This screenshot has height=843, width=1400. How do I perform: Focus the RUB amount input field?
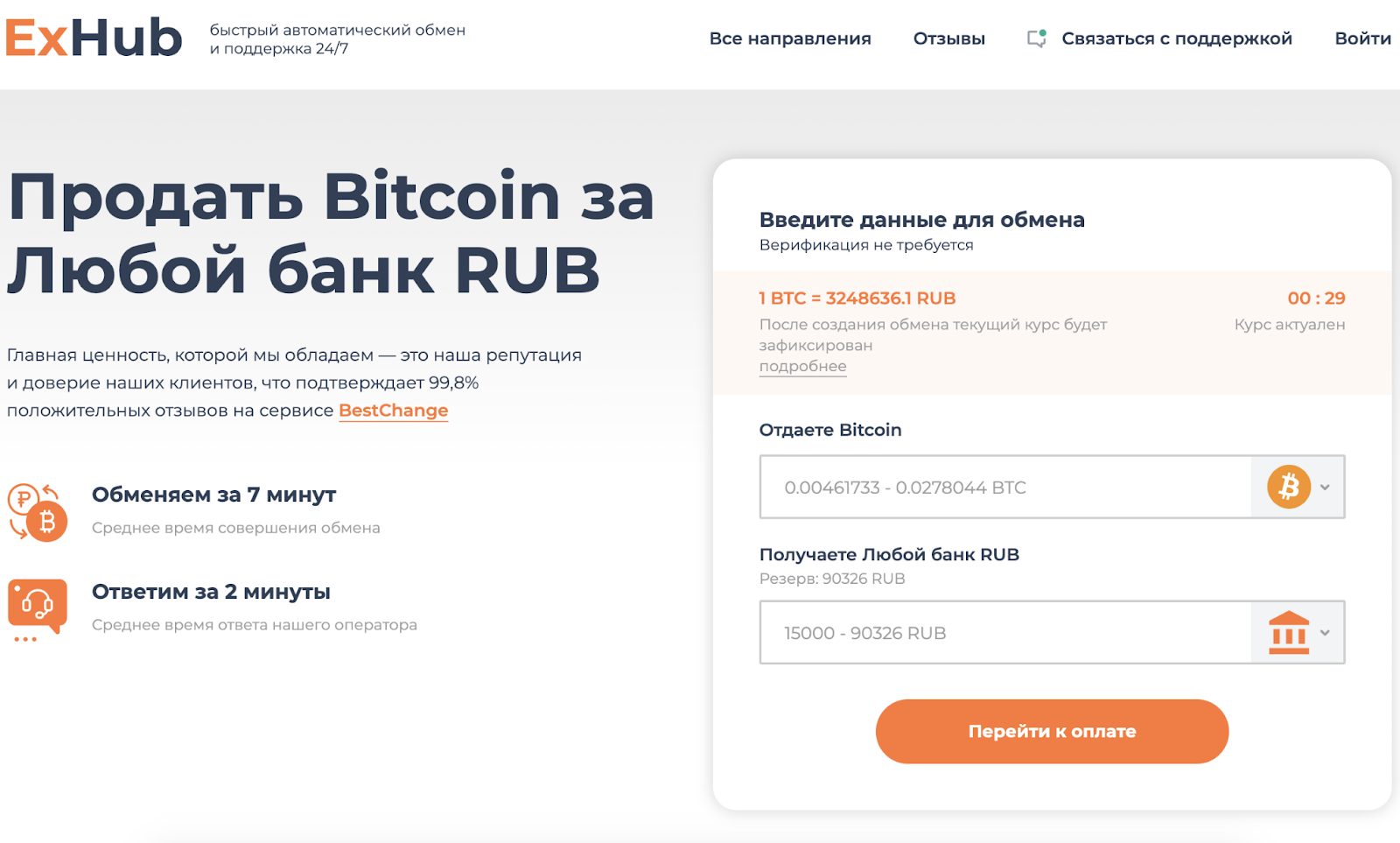1006,632
